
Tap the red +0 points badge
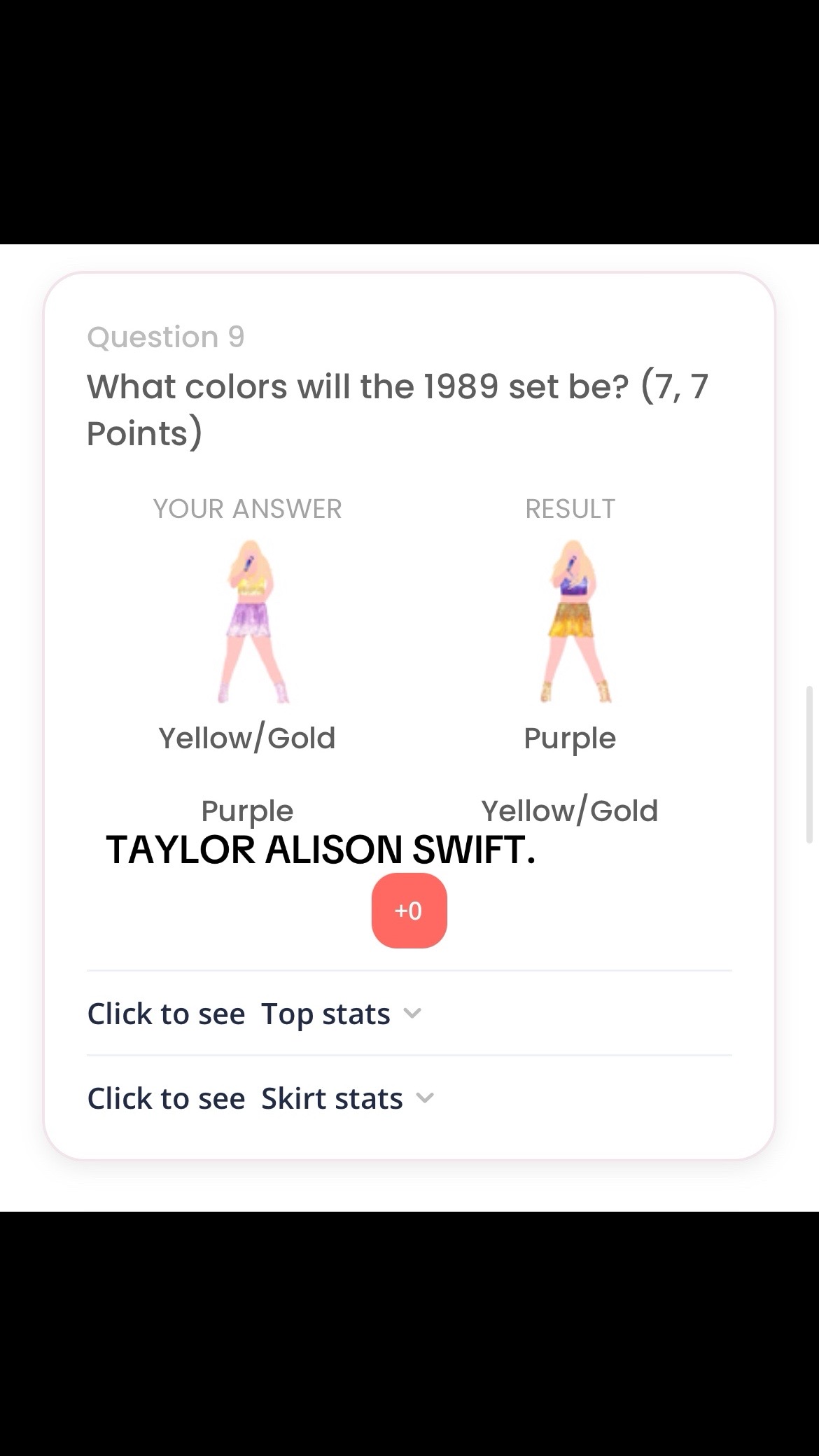[409, 911]
